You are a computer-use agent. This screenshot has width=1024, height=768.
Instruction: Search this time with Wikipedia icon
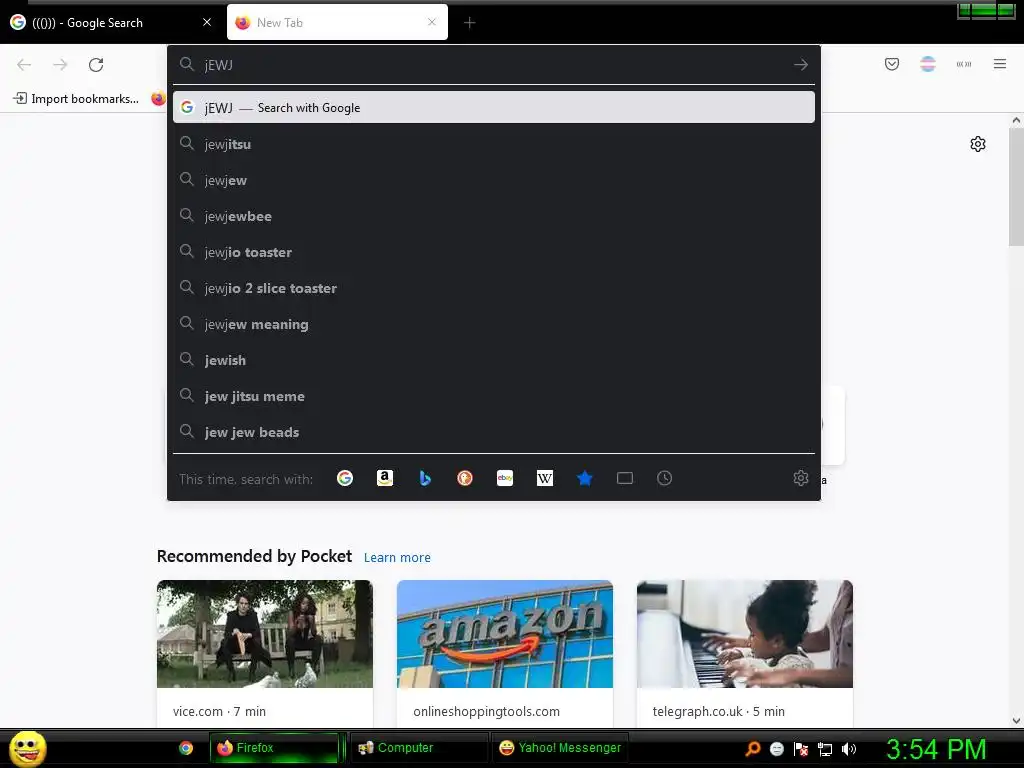point(545,478)
